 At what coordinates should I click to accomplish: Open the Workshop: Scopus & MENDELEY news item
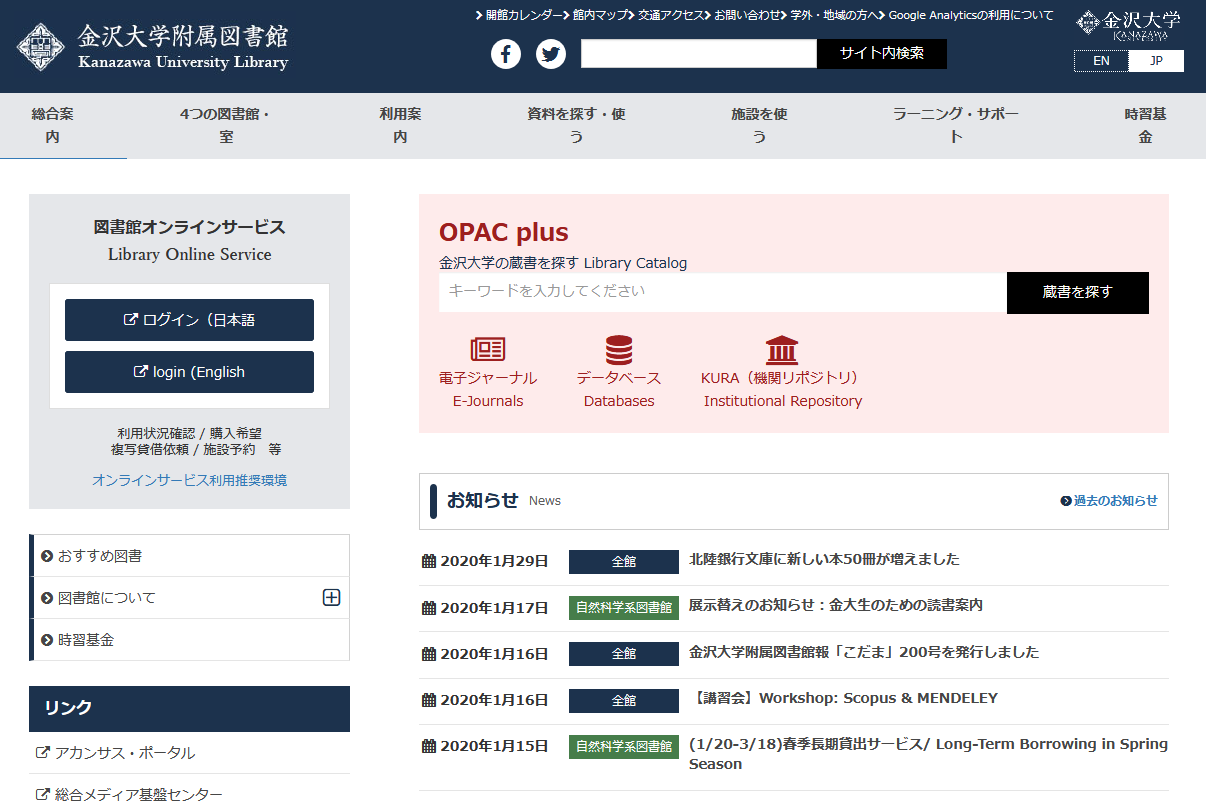(843, 698)
